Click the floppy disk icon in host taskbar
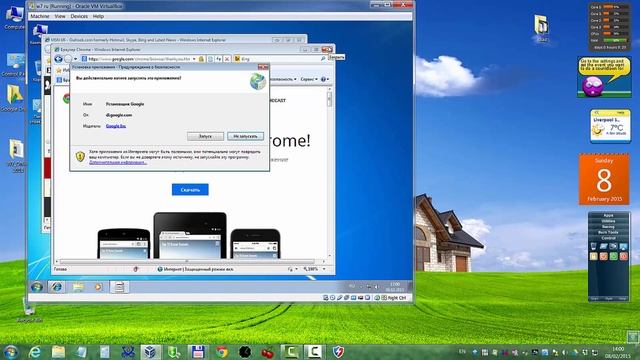 pos(198,352)
